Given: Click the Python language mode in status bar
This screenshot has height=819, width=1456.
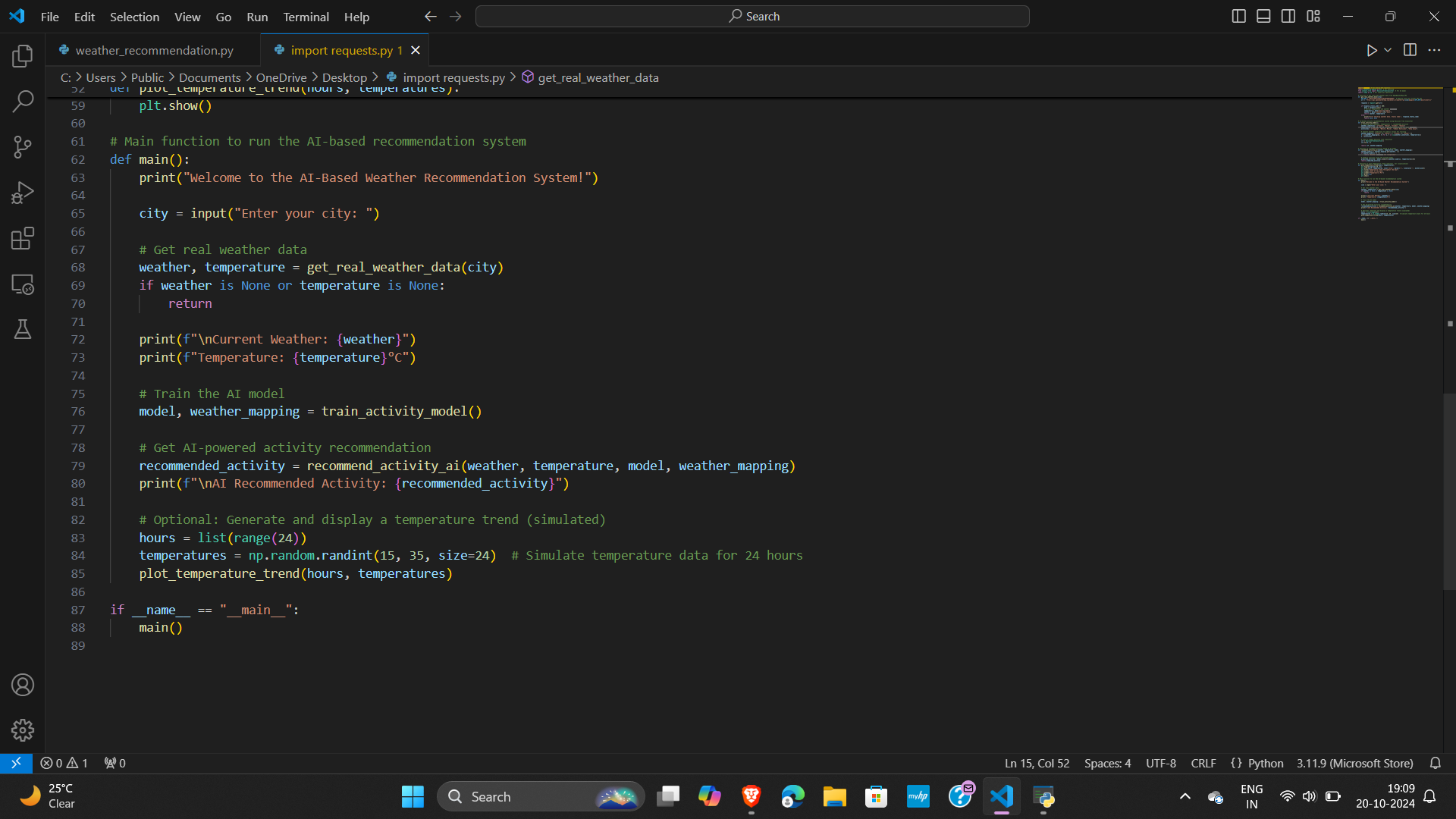Looking at the screenshot, I should (x=1265, y=763).
